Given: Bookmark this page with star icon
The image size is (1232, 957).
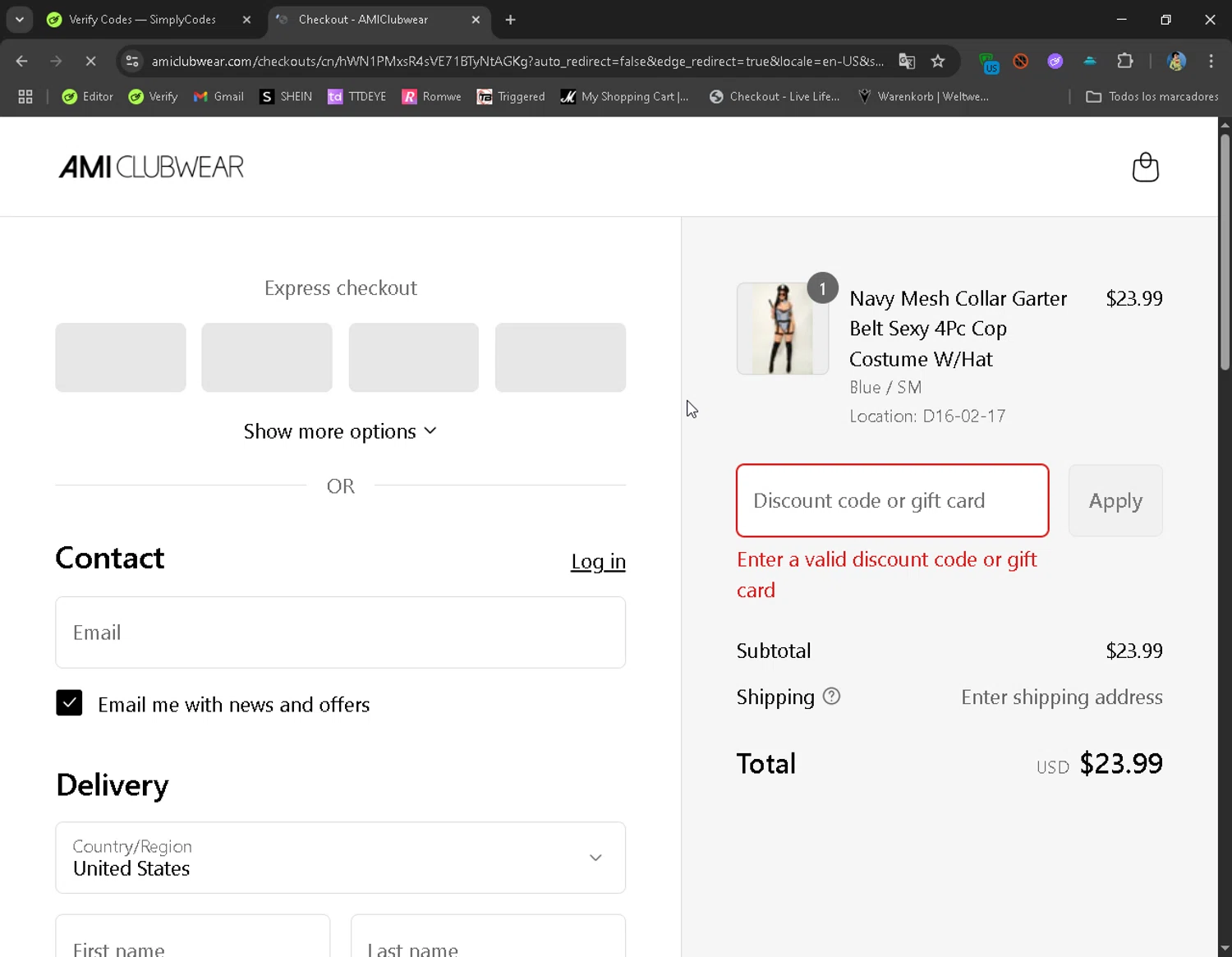Looking at the screenshot, I should click(938, 61).
